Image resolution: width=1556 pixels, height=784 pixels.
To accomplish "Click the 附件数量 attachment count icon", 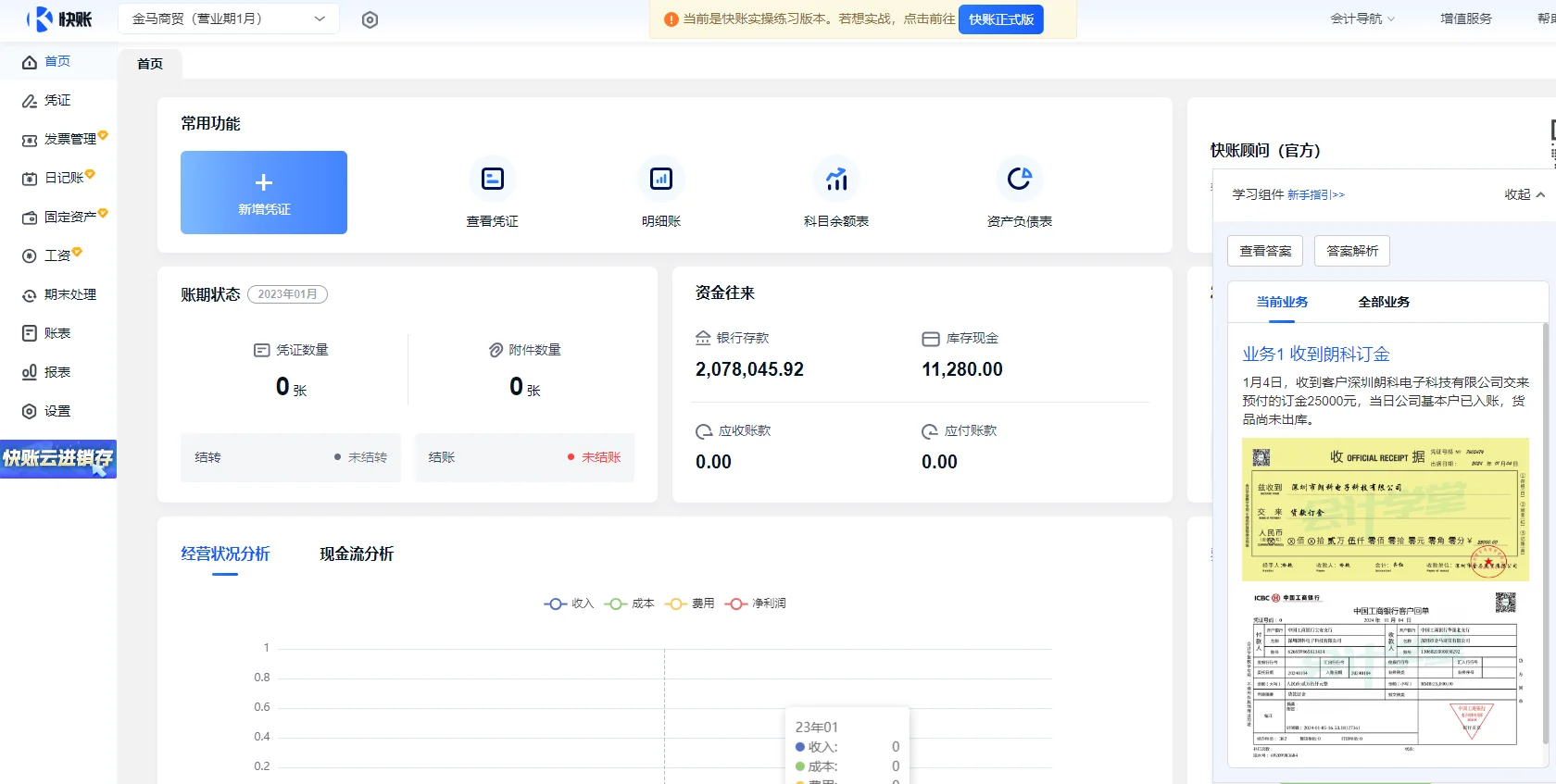I will (x=496, y=350).
